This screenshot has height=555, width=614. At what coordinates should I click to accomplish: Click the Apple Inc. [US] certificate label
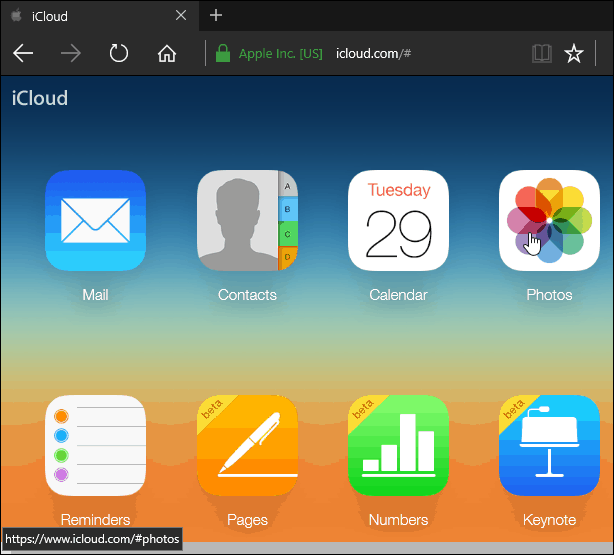281,54
